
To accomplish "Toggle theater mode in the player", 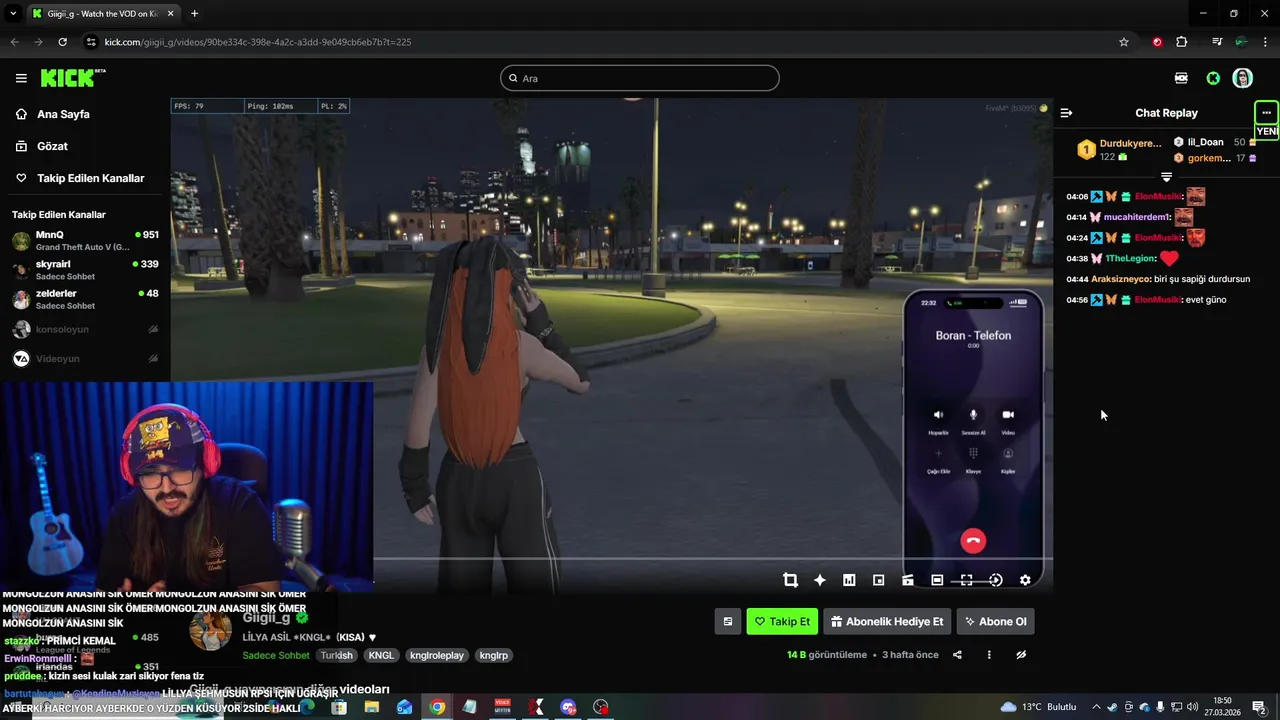I will (x=937, y=580).
